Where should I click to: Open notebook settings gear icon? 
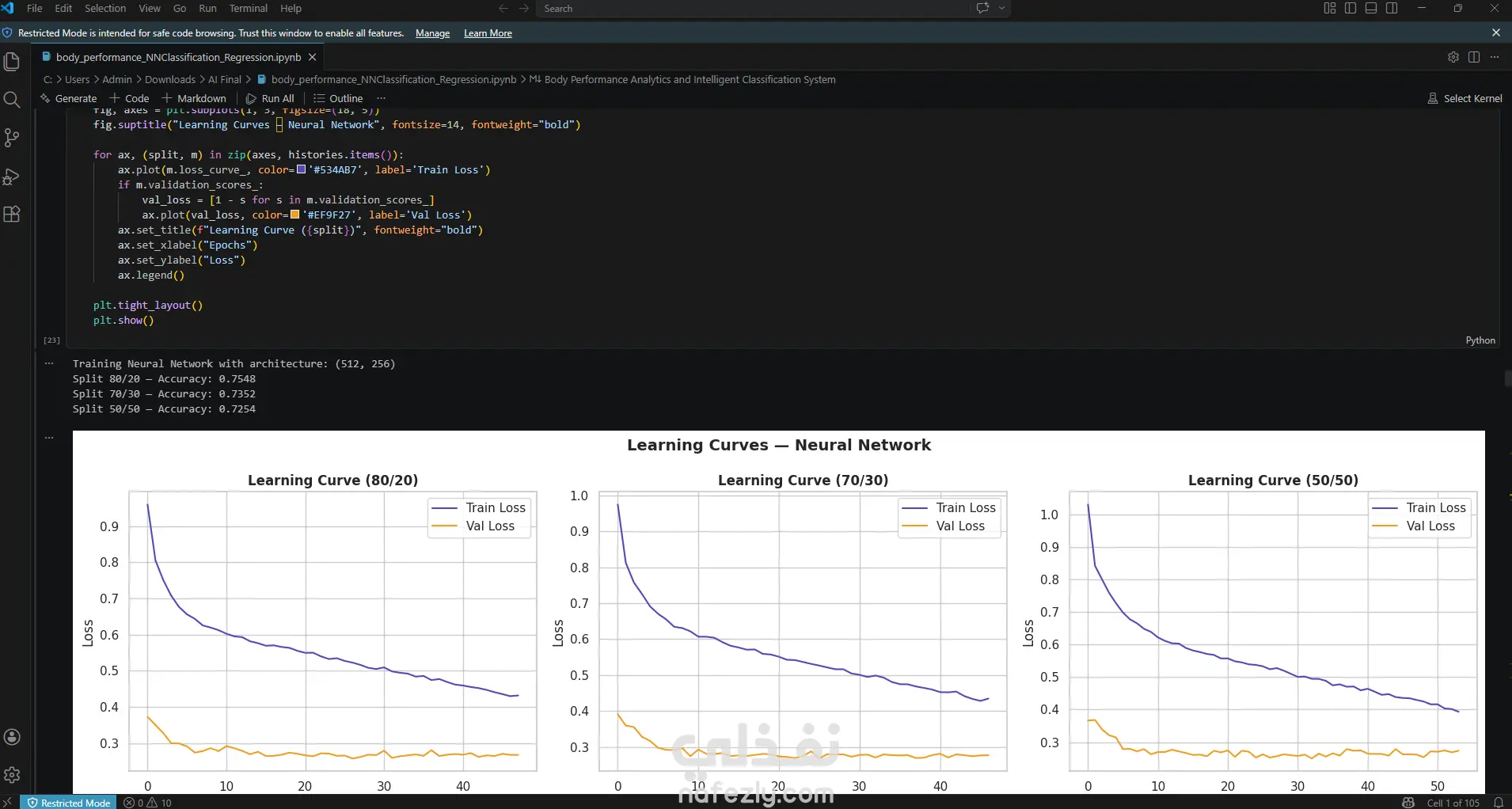(x=1453, y=57)
